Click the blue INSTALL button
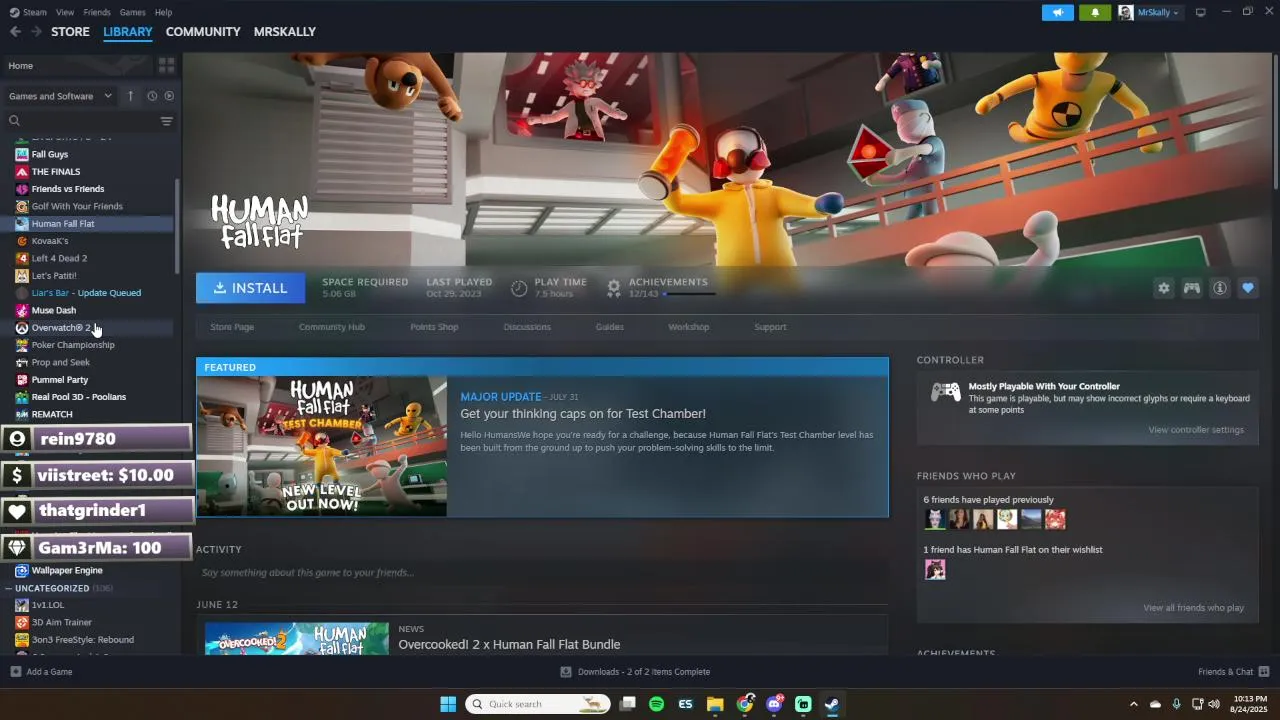1280x720 pixels. 250,288
